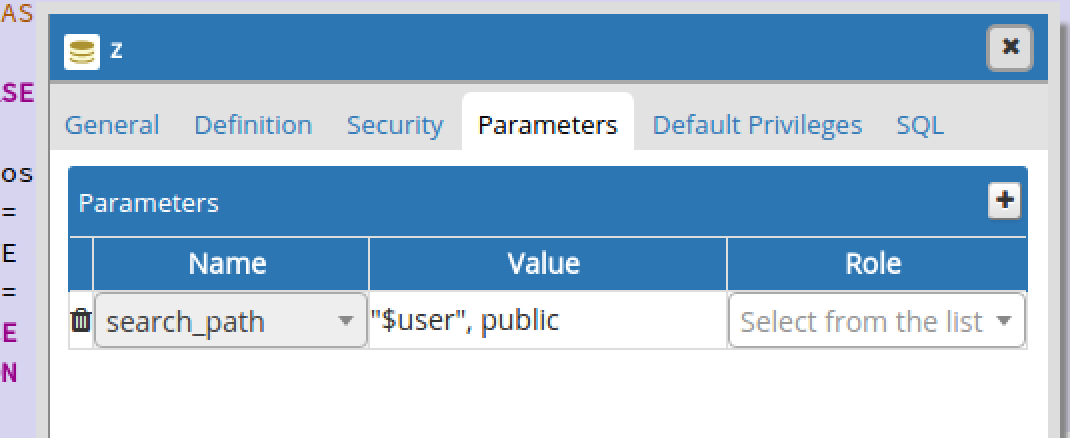The width and height of the screenshot is (1070, 438).
Task: Switch to the General tab
Action: tap(112, 125)
